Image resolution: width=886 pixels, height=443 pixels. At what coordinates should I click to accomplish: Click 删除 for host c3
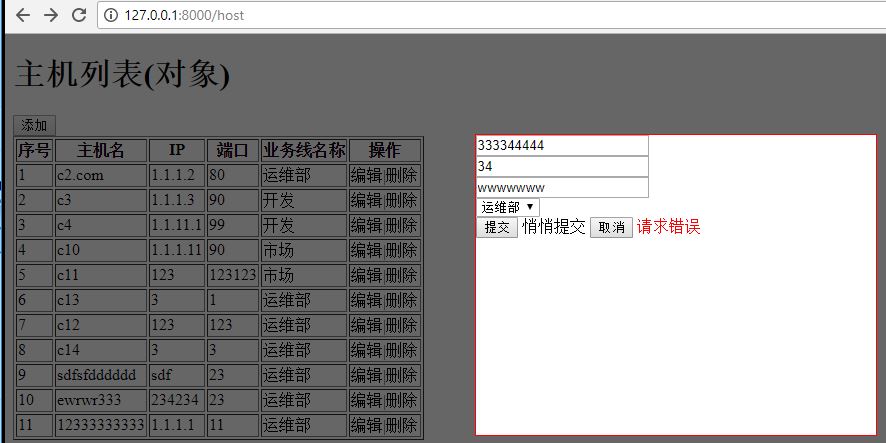[x=401, y=200]
